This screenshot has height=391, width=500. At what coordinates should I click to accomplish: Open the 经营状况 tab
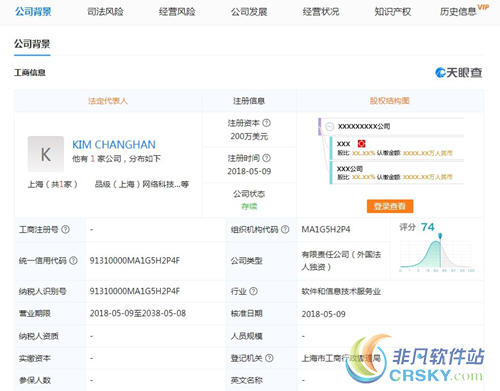click(x=321, y=12)
